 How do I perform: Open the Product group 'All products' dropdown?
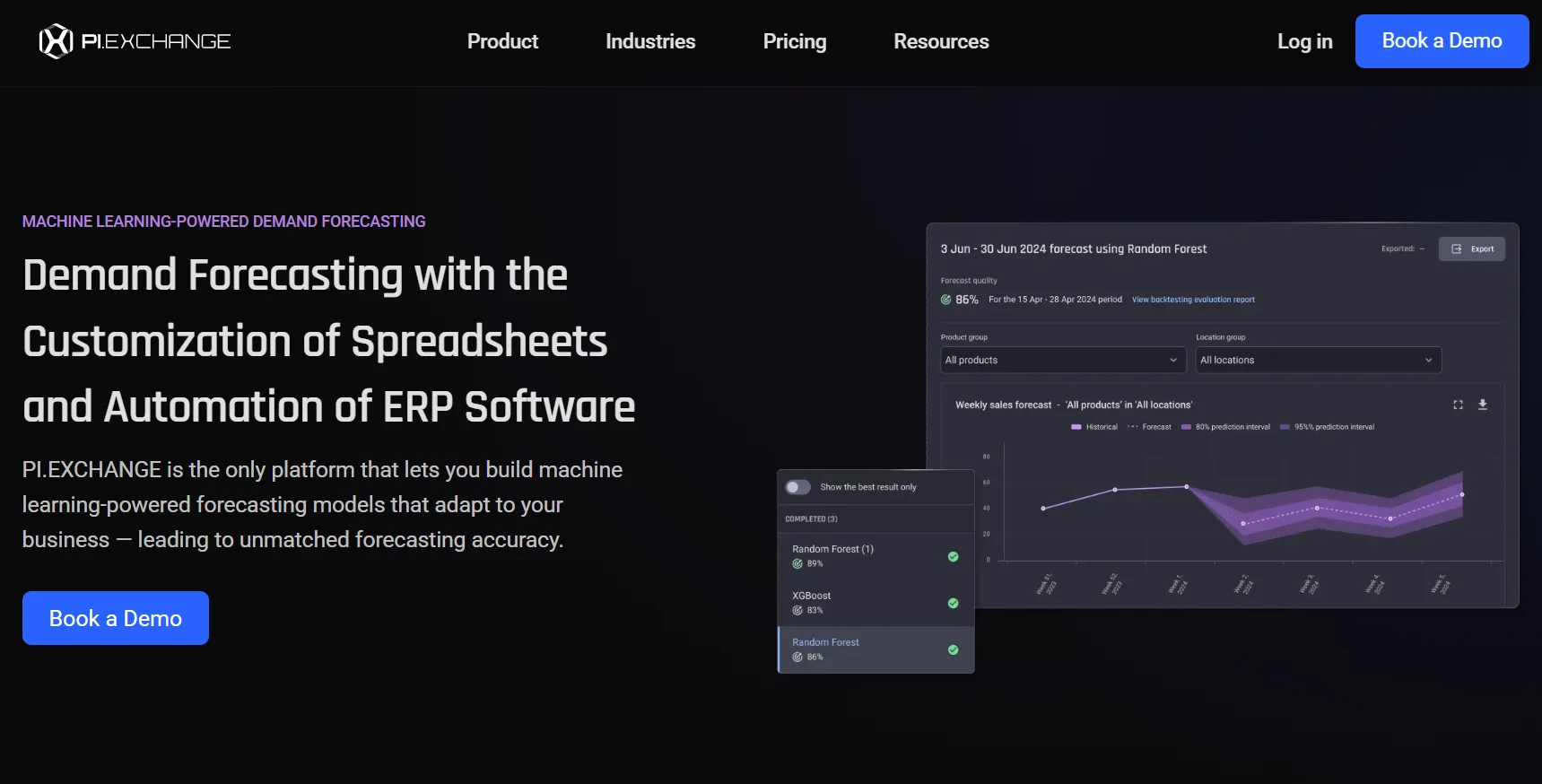pyautogui.click(x=1062, y=360)
